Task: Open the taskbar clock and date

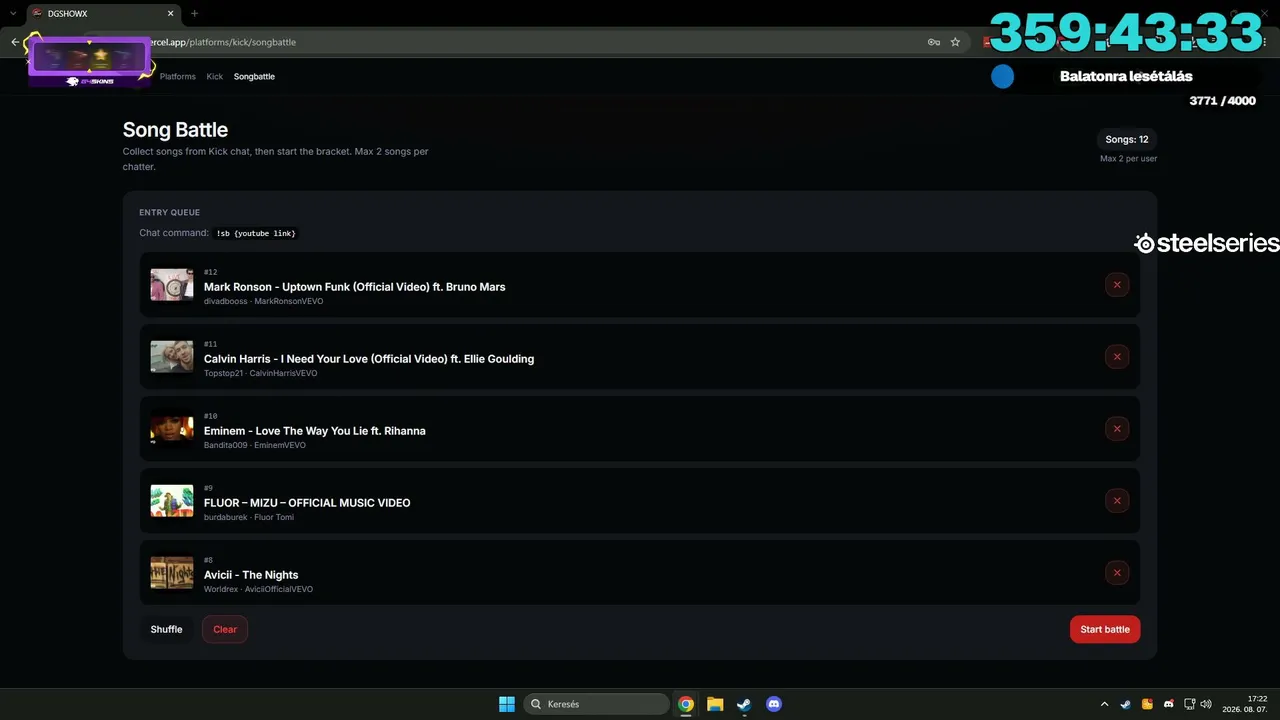Action: 1245,704
